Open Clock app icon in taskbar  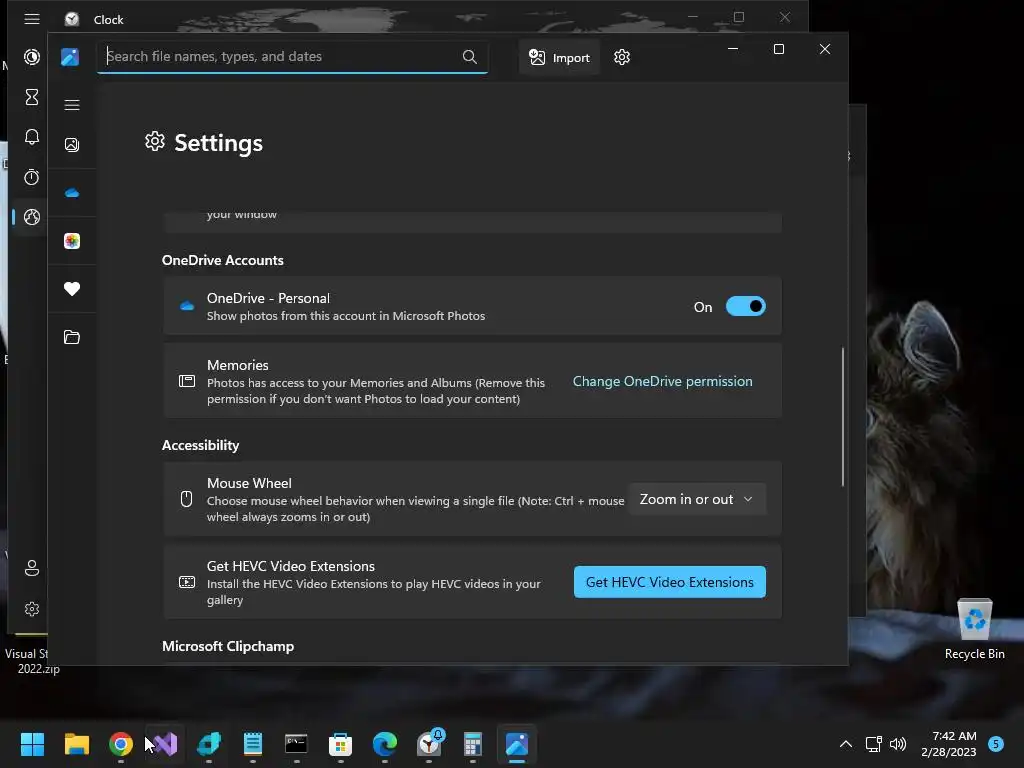[x=430, y=744]
